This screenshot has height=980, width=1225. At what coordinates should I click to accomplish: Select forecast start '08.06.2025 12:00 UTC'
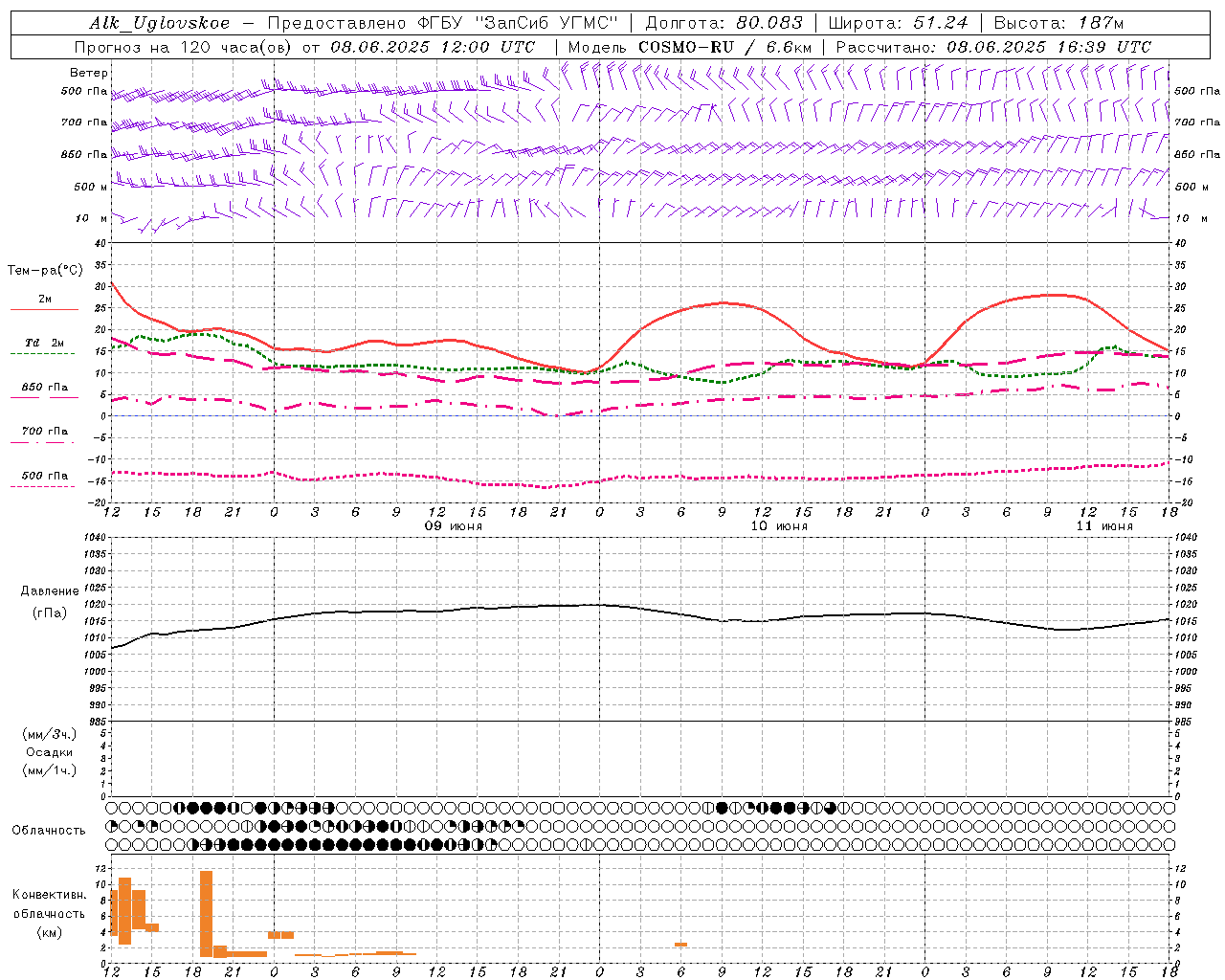[x=433, y=46]
